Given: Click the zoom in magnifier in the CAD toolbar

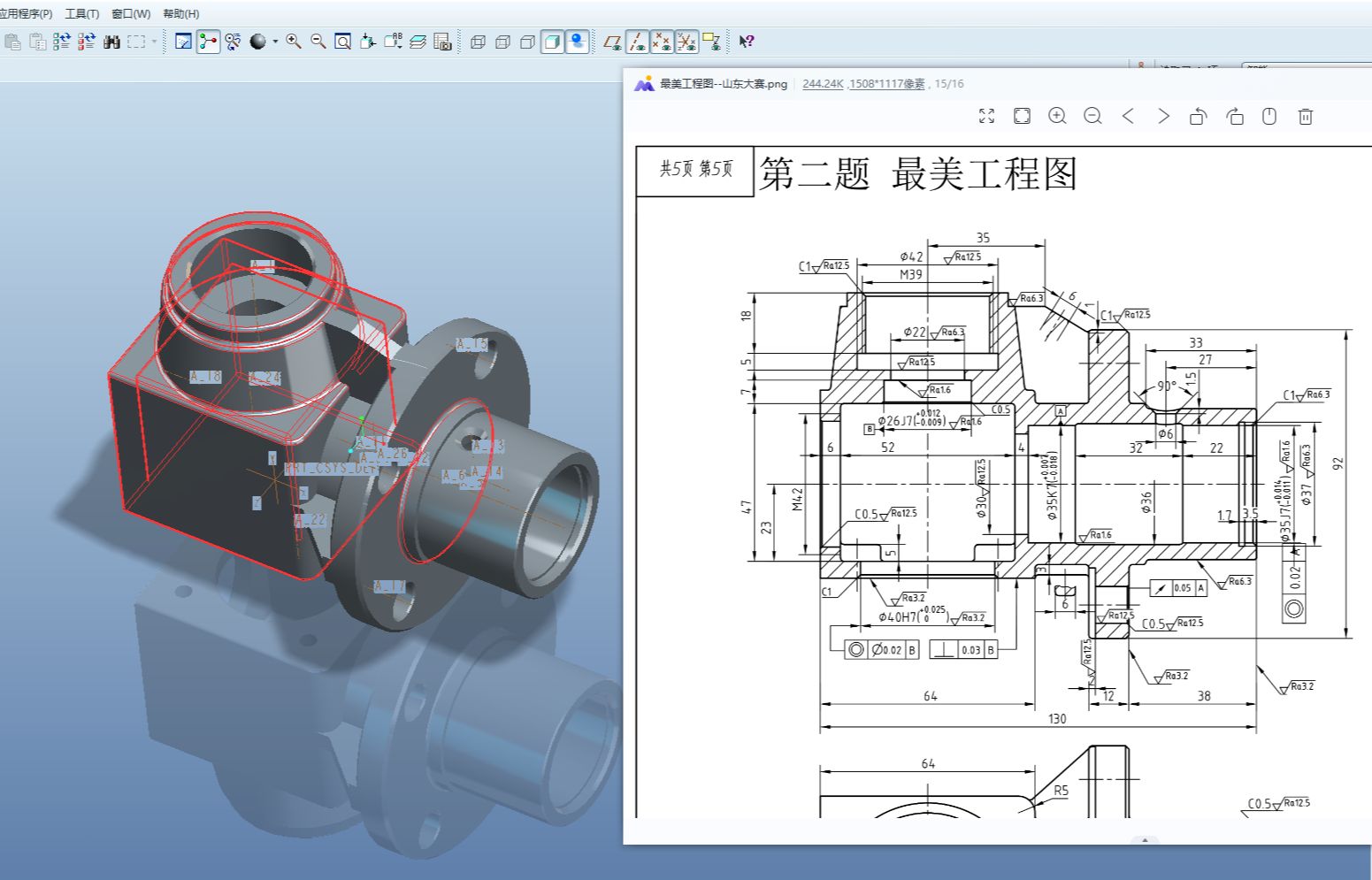Looking at the screenshot, I should tap(294, 42).
